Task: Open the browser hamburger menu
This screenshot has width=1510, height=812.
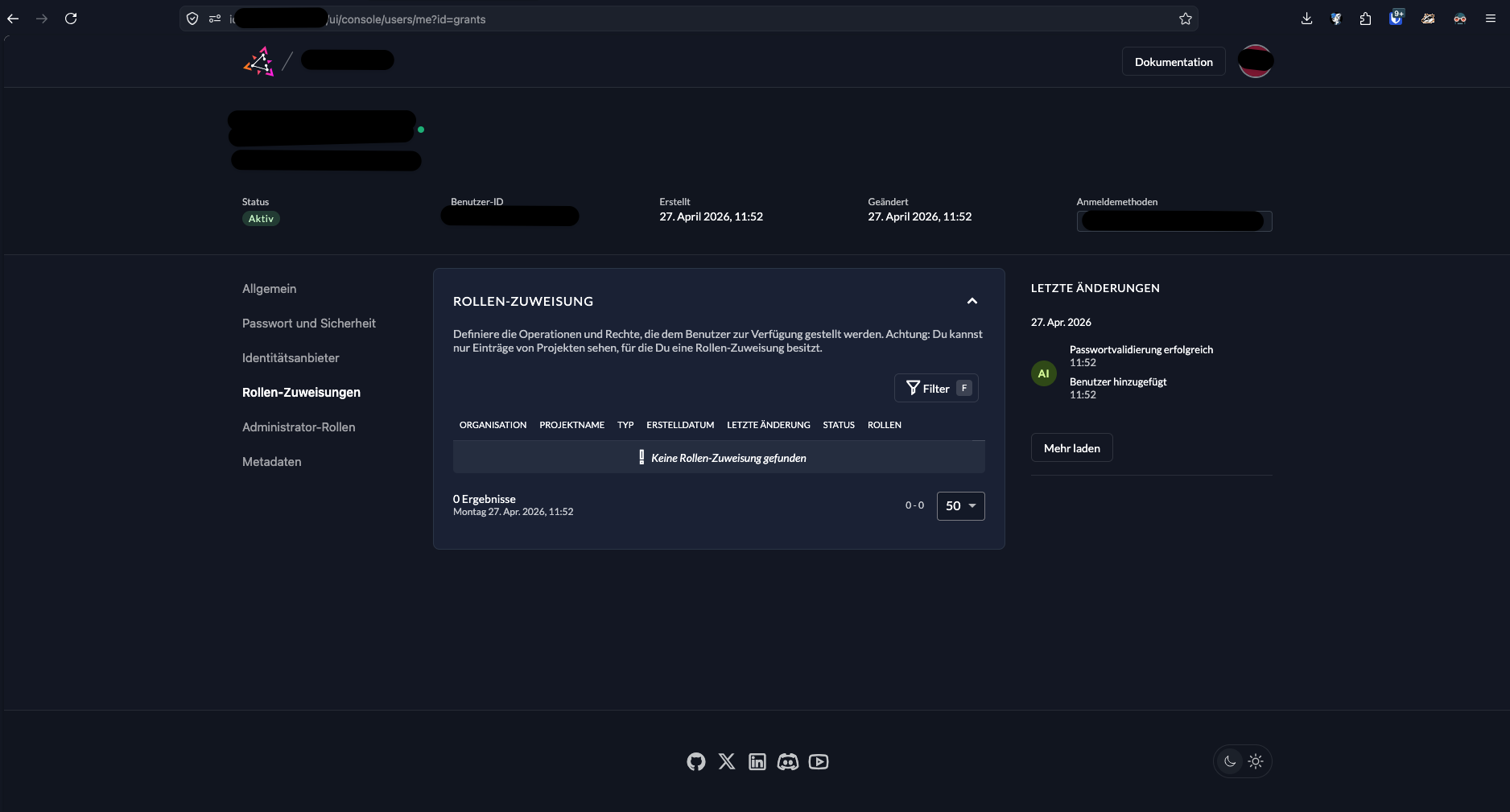Action: point(1491,19)
